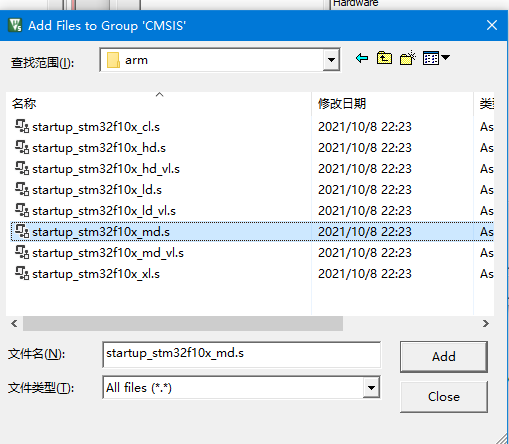Focus the file name input field

[x=242, y=354]
